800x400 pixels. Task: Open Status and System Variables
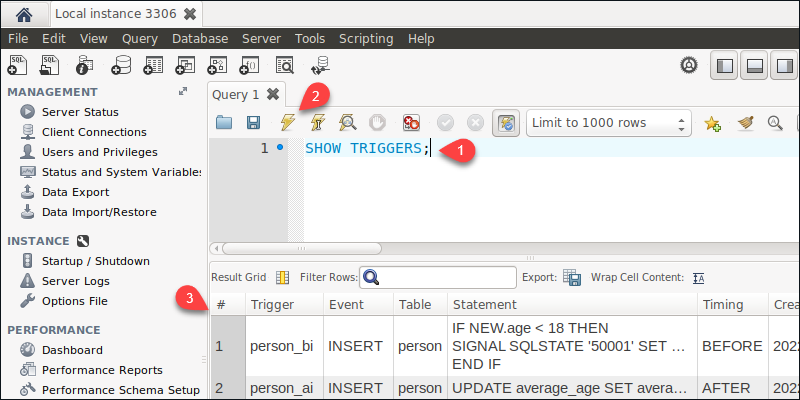(121, 172)
